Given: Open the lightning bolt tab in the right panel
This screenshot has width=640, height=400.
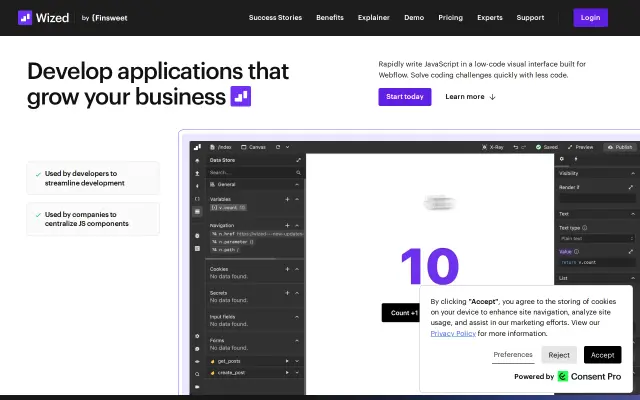Looking at the screenshot, I should click(576, 159).
